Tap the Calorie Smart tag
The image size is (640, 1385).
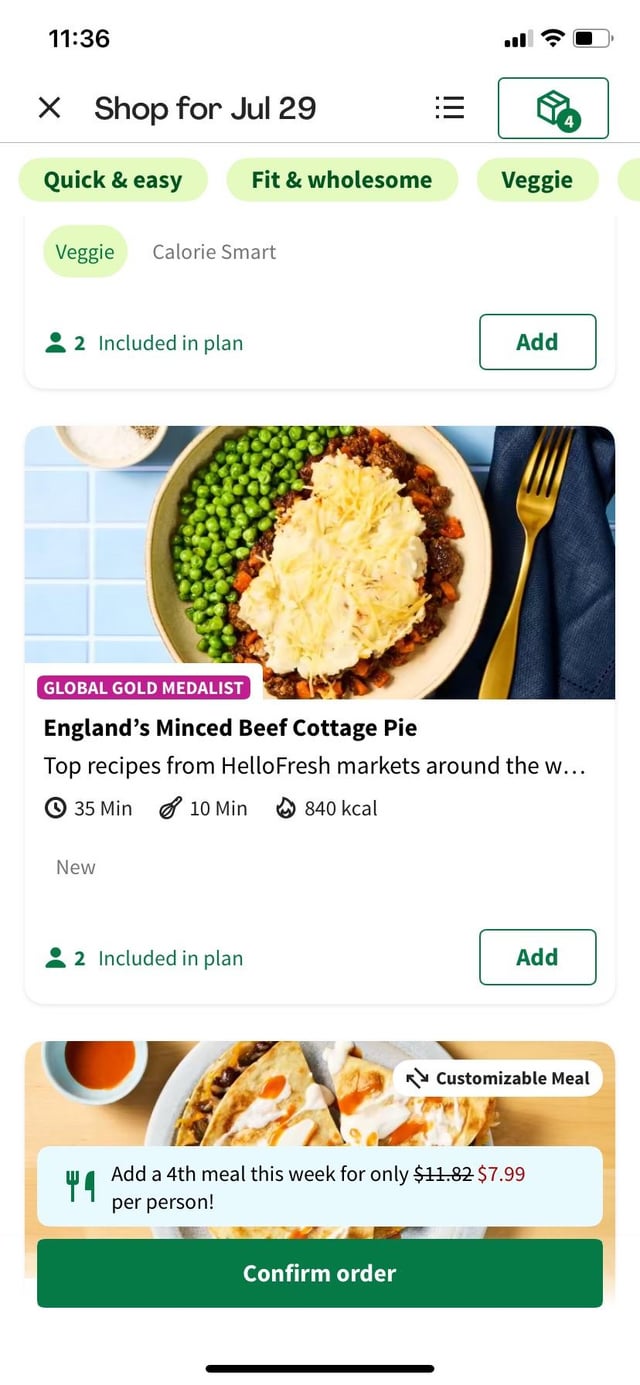point(214,252)
